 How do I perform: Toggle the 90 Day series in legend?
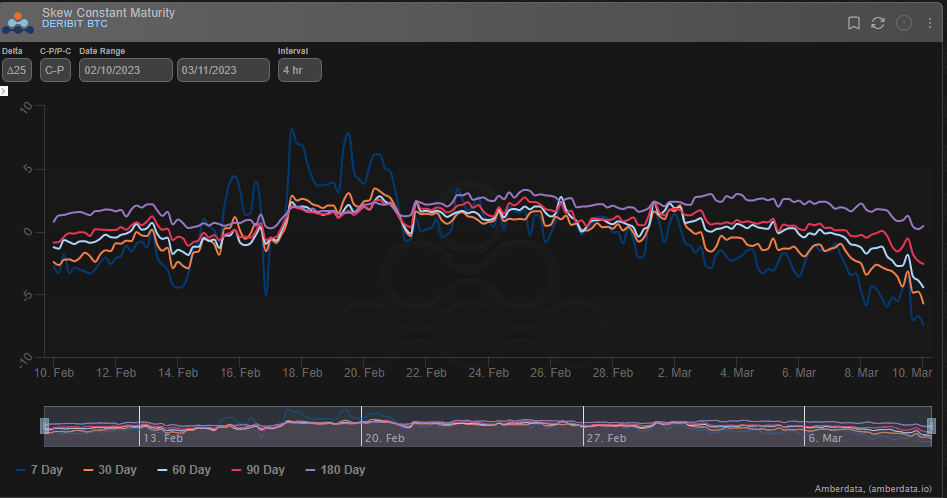tap(258, 470)
